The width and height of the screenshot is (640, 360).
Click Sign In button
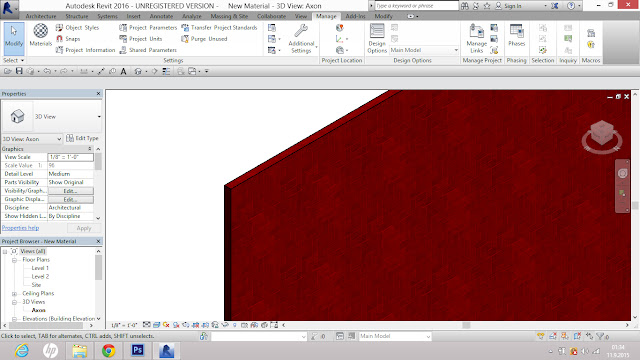pyautogui.click(x=509, y=6)
